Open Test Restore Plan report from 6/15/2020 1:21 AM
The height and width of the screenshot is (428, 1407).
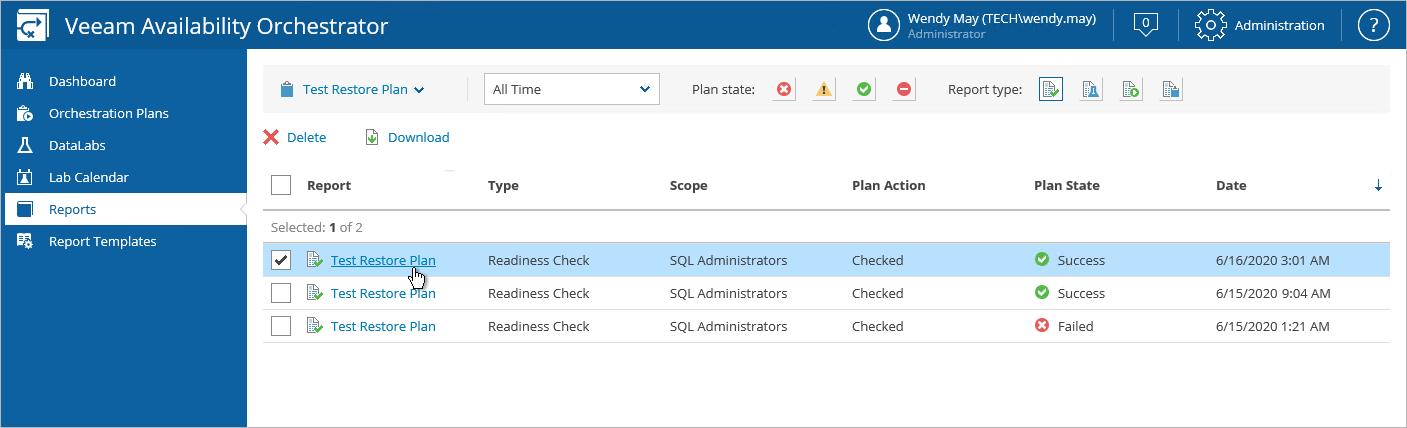383,326
